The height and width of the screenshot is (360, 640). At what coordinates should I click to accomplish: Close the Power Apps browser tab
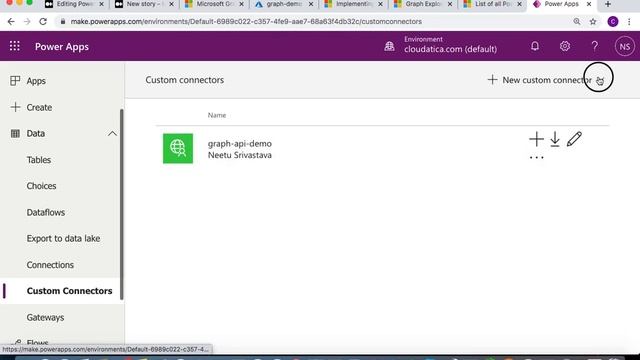coord(589,4)
